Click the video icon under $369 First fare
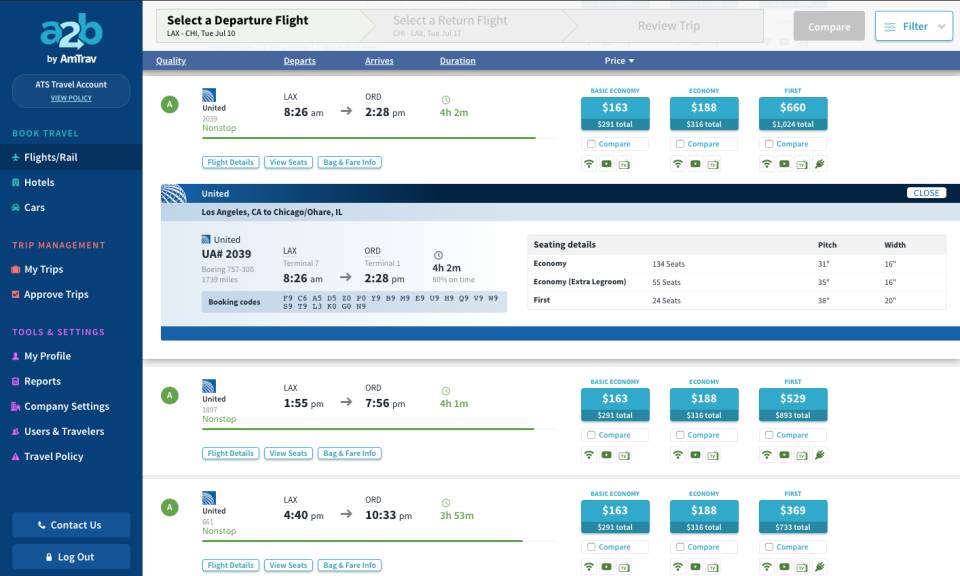960x576 pixels. (784, 567)
